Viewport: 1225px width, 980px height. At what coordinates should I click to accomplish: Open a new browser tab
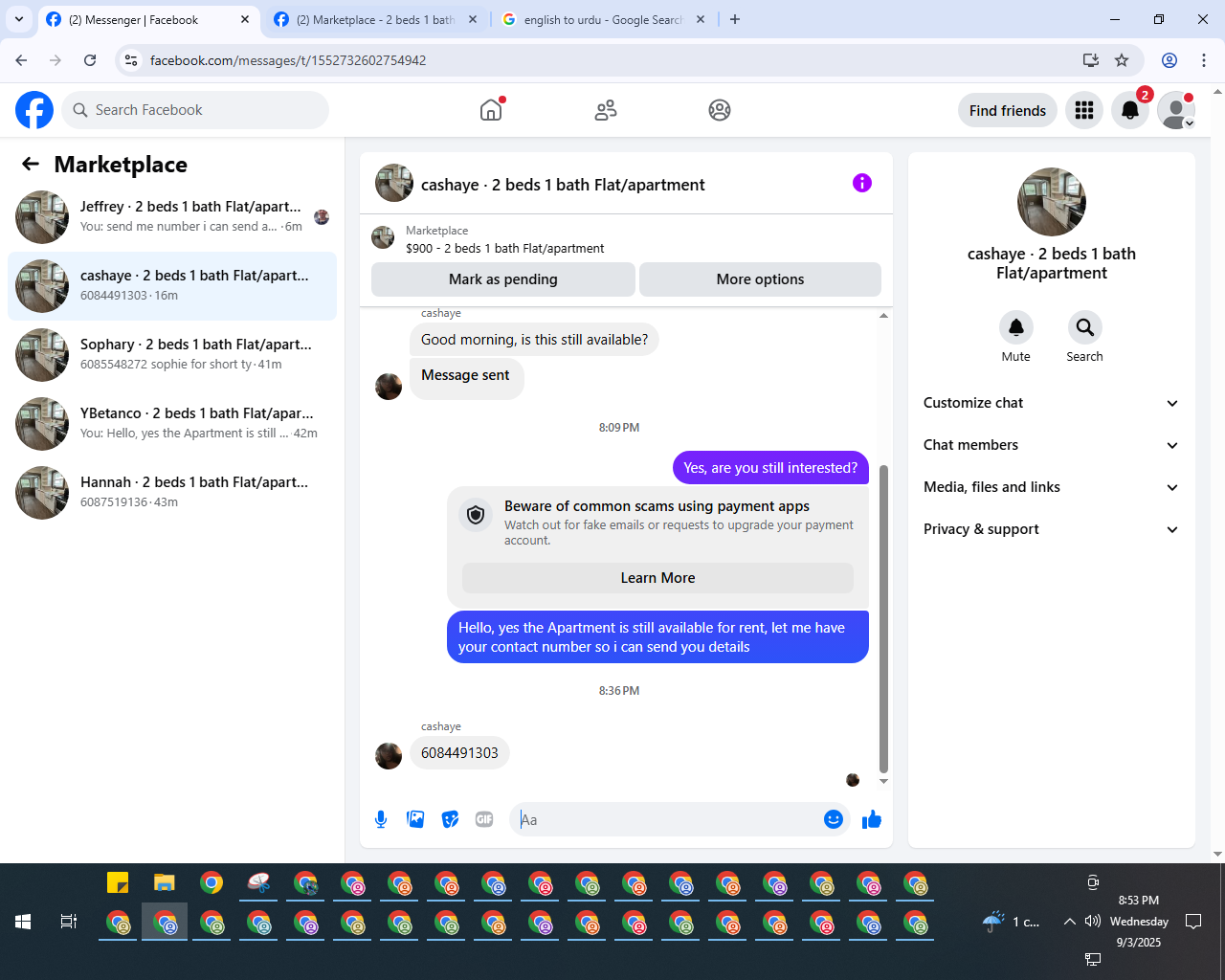[735, 19]
